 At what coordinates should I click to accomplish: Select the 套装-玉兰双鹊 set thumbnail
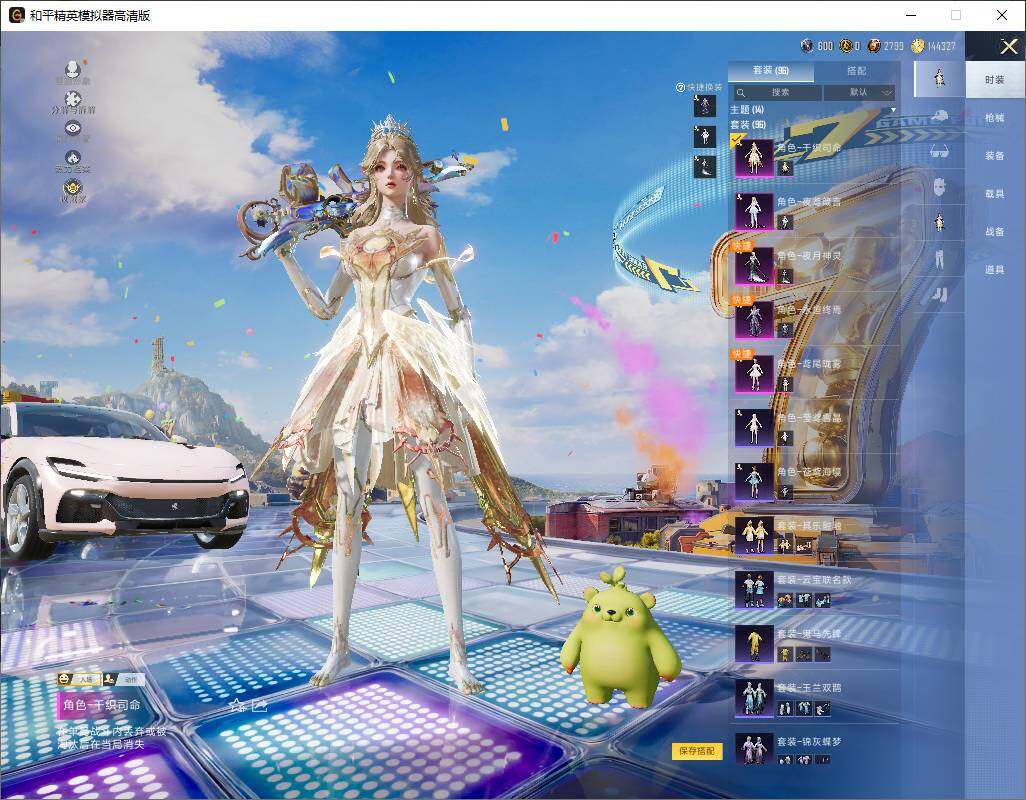coord(754,697)
